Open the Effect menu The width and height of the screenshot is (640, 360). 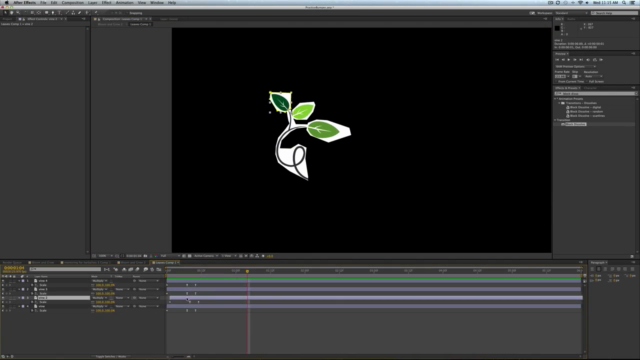[106, 2]
